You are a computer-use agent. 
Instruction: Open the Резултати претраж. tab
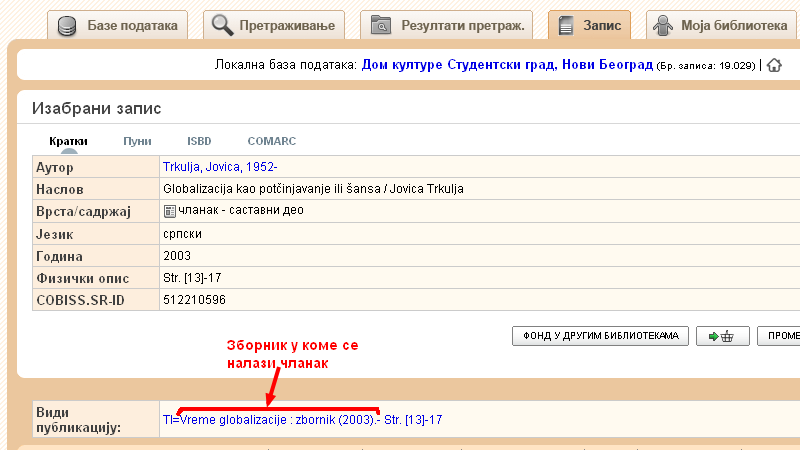pos(446,25)
